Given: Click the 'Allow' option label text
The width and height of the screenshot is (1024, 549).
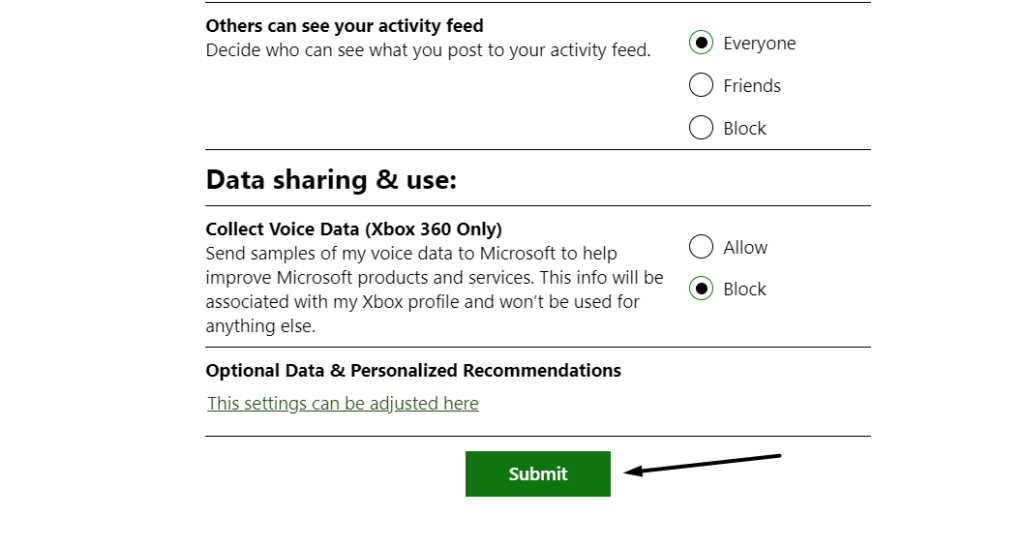Looking at the screenshot, I should 746,248.
